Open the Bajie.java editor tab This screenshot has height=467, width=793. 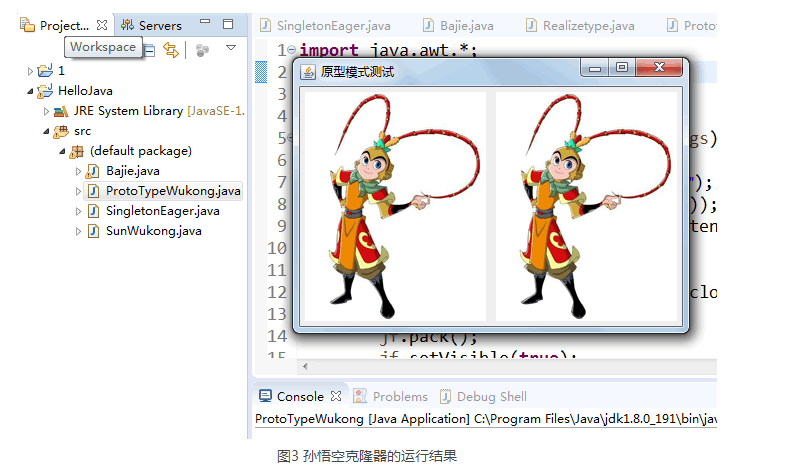click(458, 25)
